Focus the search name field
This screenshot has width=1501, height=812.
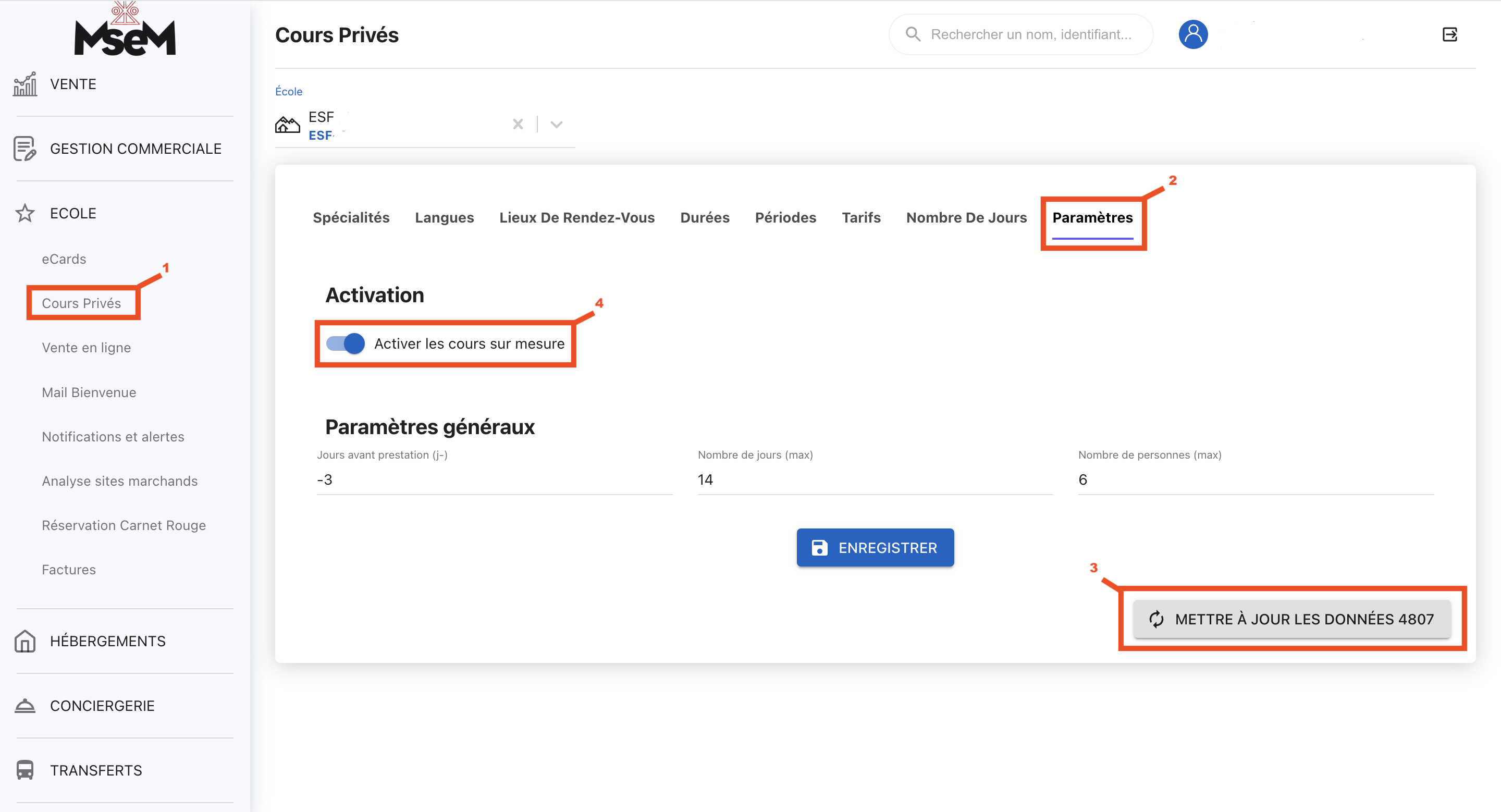[1030, 34]
